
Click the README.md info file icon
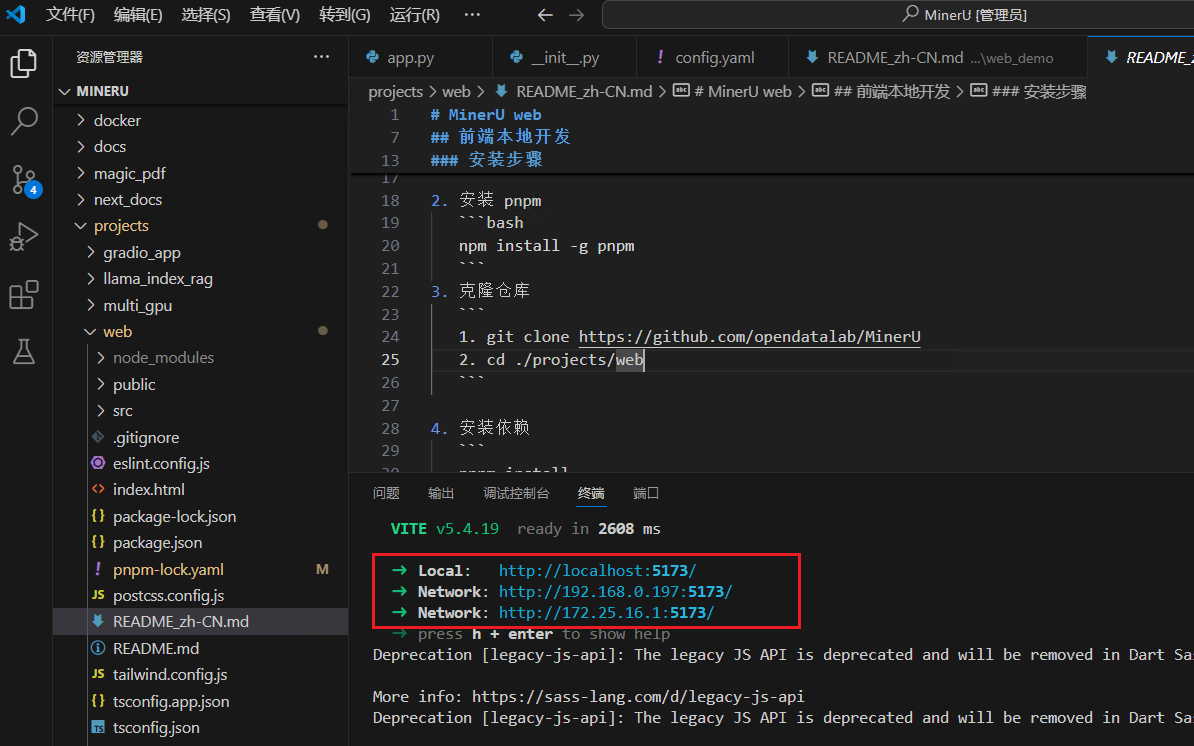point(97,648)
